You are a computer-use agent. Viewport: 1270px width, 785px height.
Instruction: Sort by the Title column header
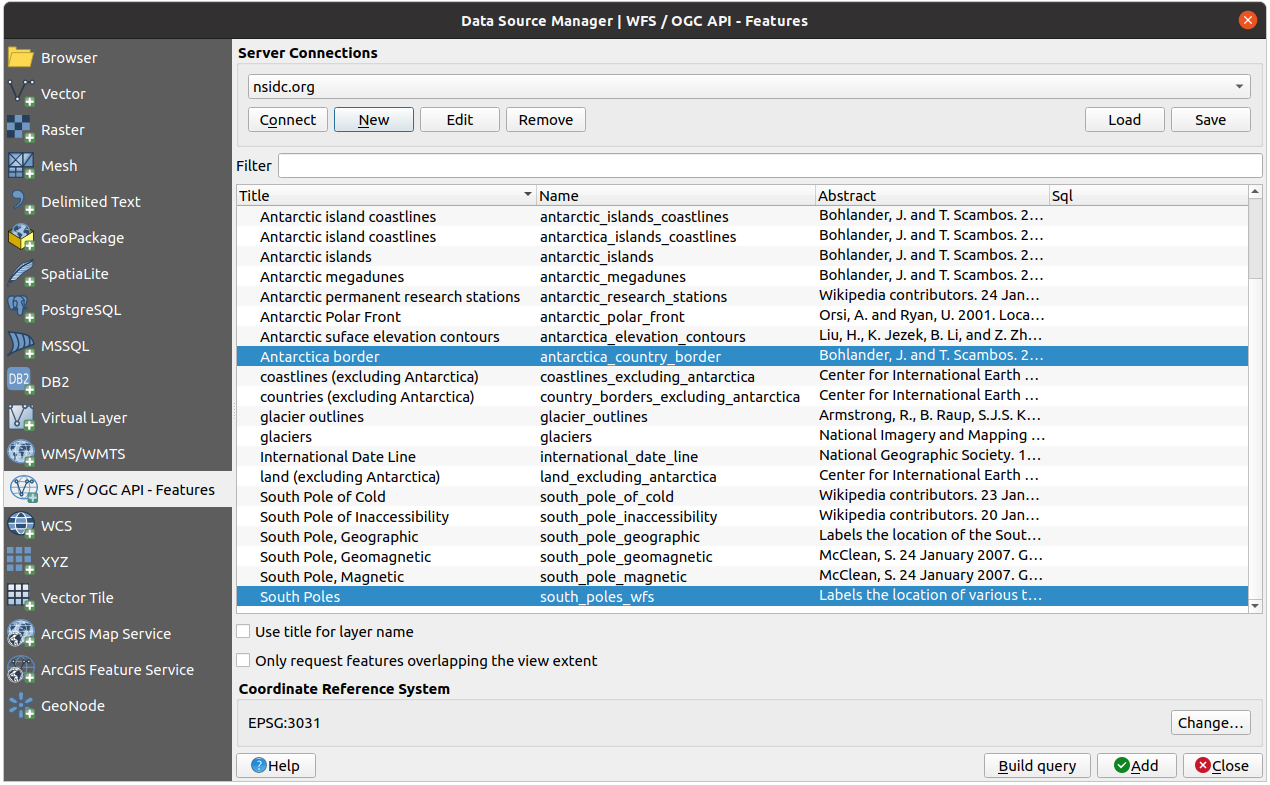pos(385,196)
